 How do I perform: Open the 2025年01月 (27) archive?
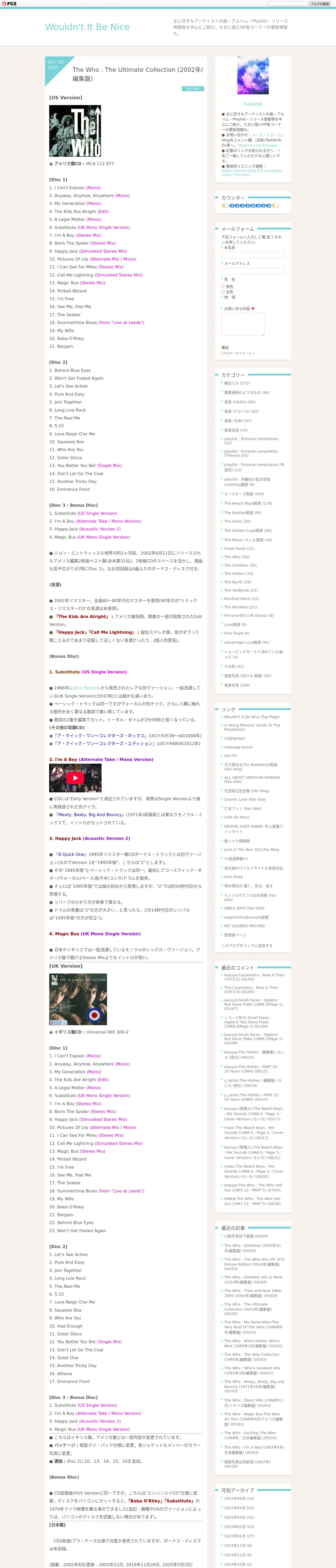[239, 1536]
